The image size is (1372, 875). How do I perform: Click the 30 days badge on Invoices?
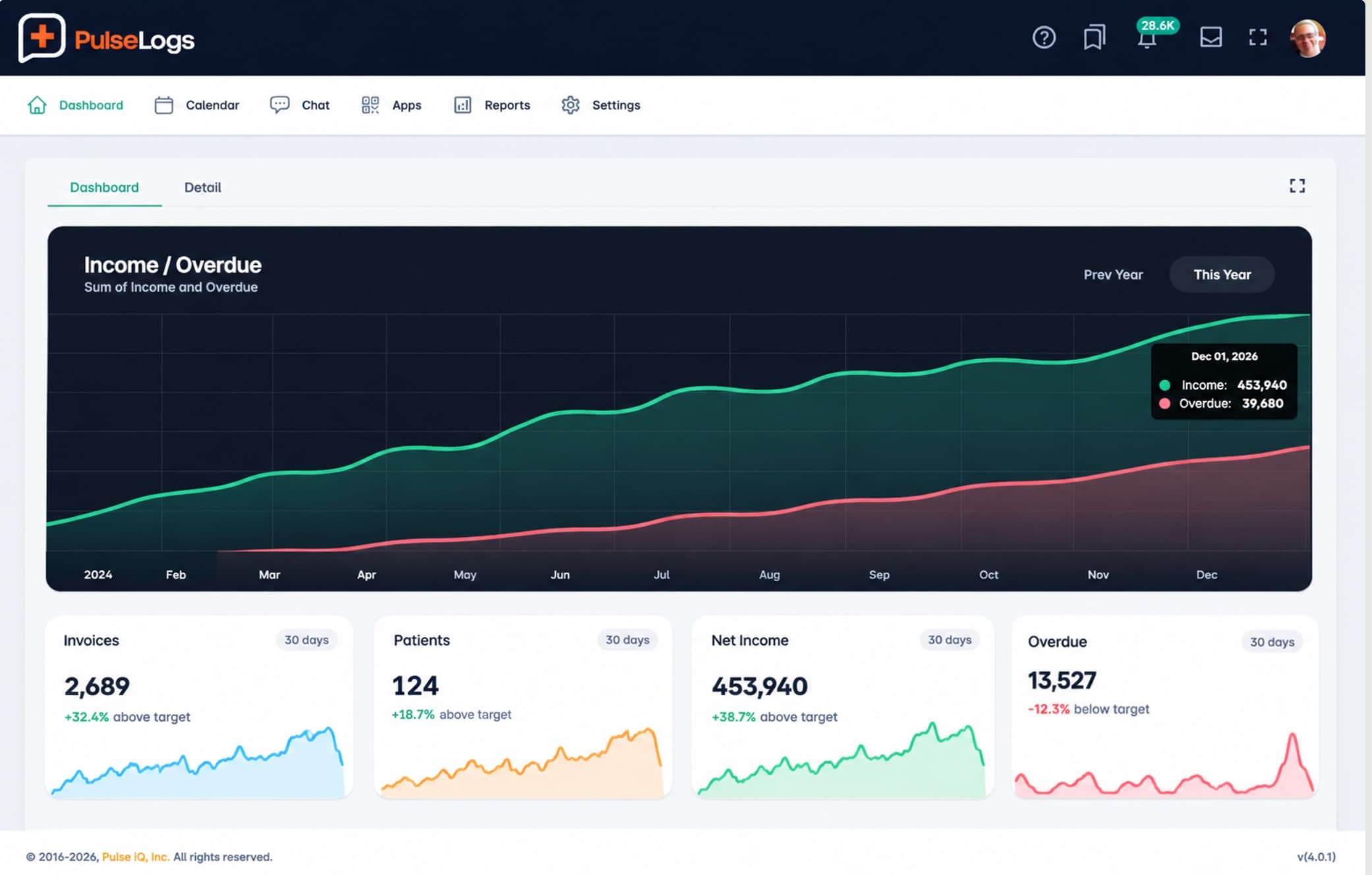[x=306, y=640]
